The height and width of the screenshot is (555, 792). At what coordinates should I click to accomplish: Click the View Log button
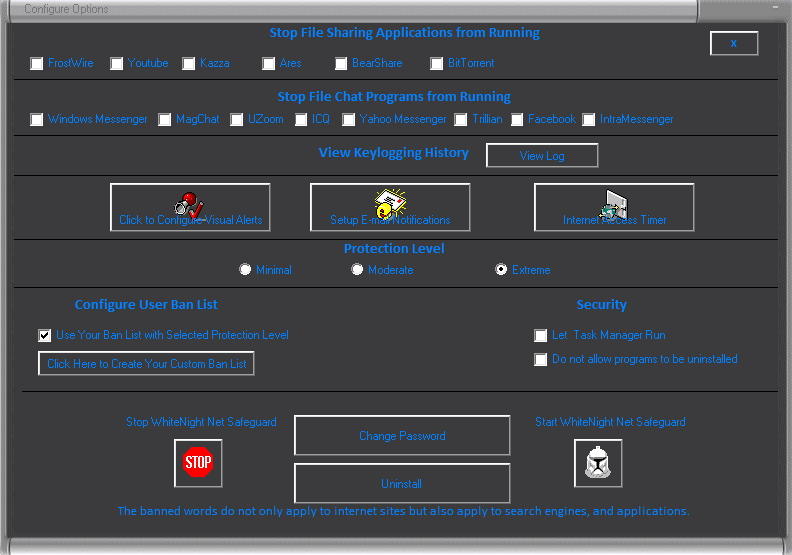542,156
